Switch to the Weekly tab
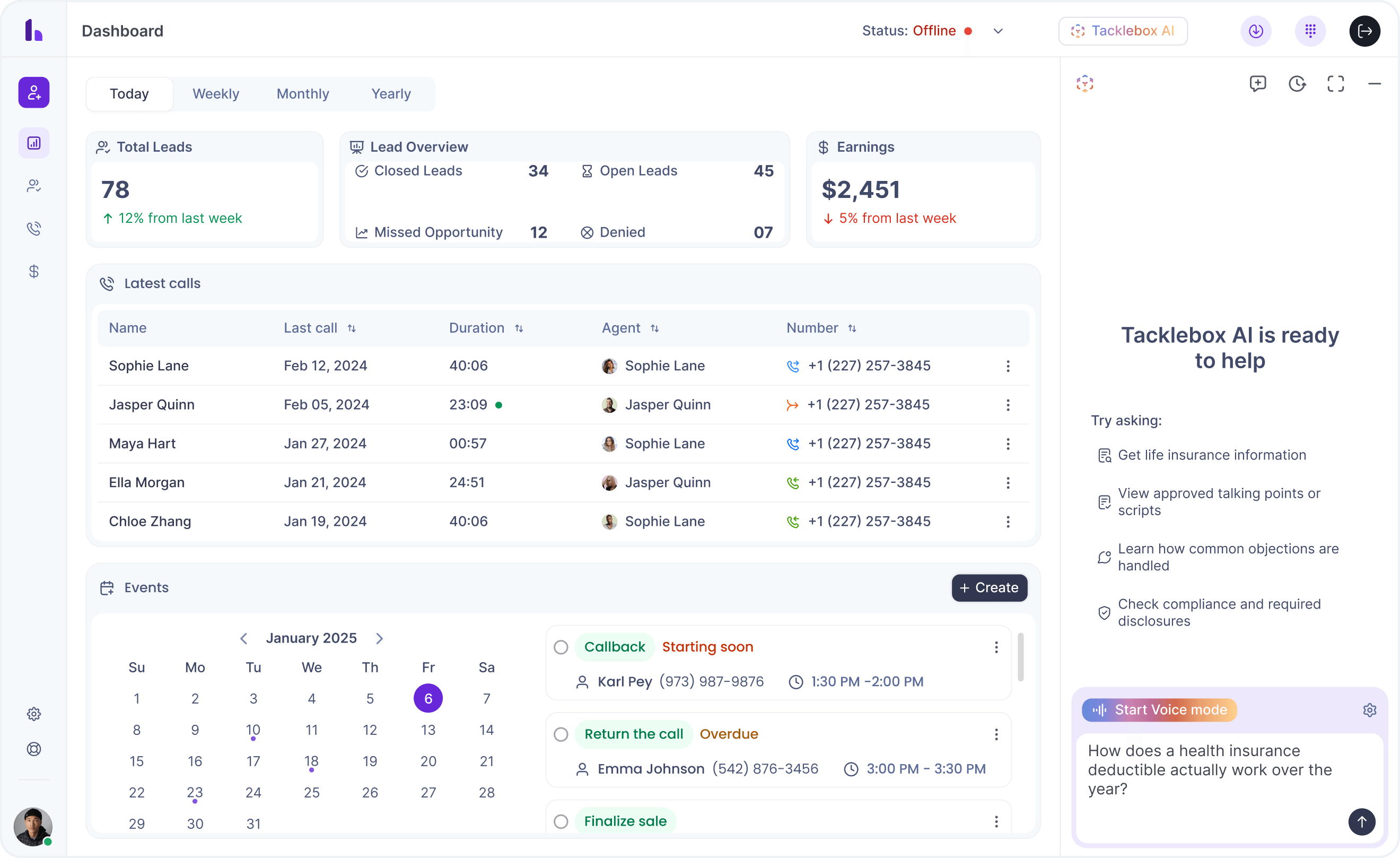1400x858 pixels. coord(216,94)
